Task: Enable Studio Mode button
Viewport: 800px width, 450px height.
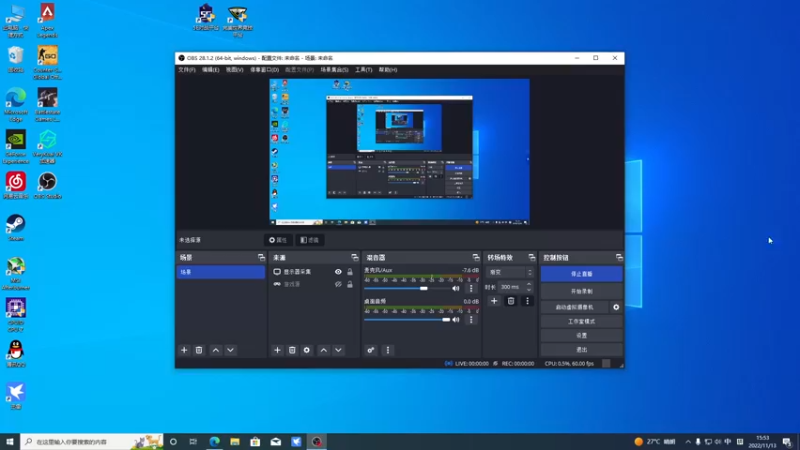Action: (582, 321)
